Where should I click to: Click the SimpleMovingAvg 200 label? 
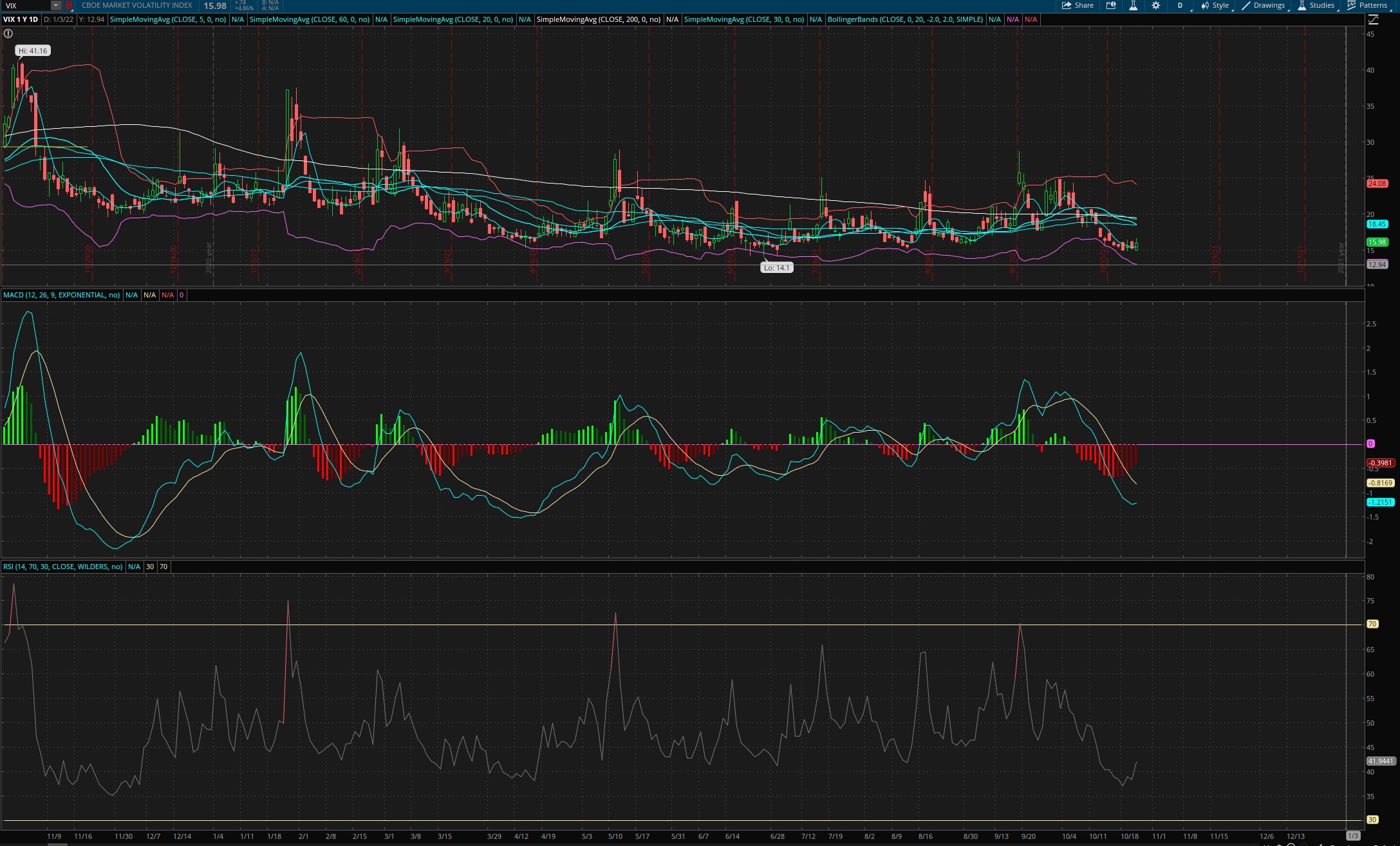[598, 19]
